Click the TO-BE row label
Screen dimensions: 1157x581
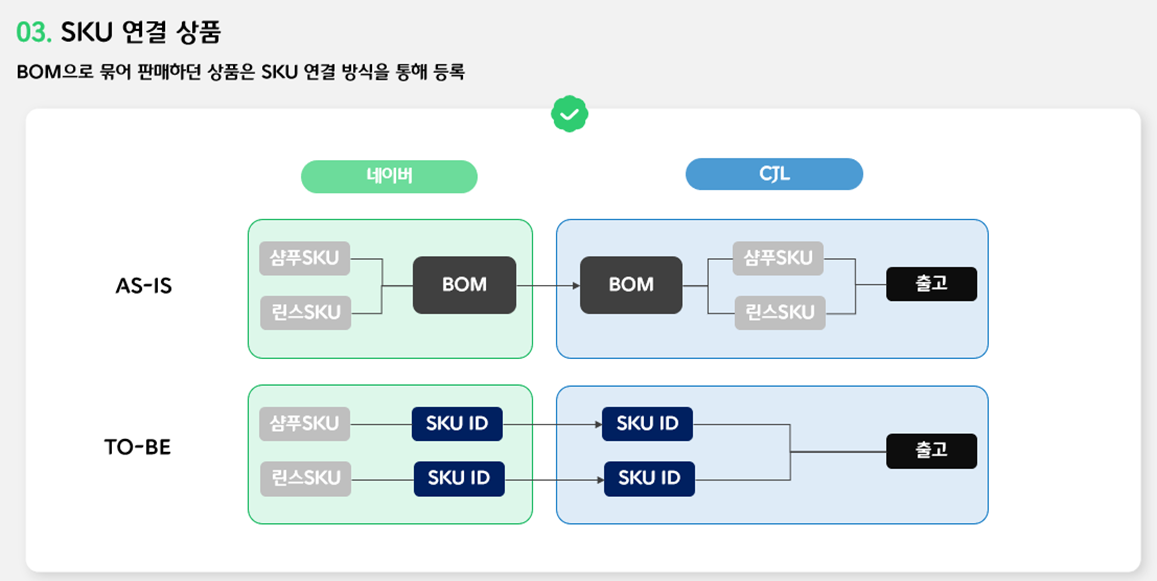click(x=138, y=447)
